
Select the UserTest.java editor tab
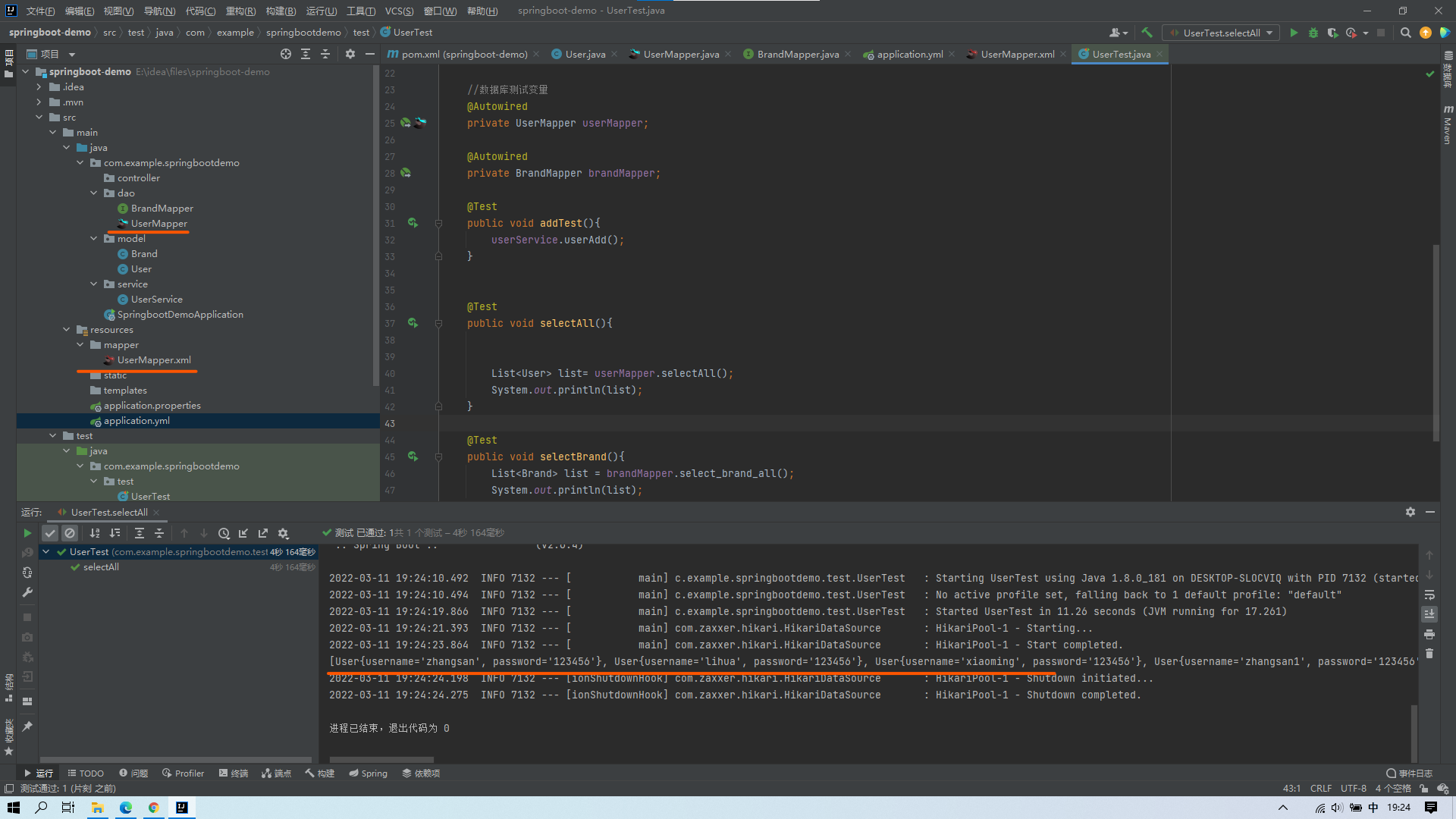pos(1120,54)
